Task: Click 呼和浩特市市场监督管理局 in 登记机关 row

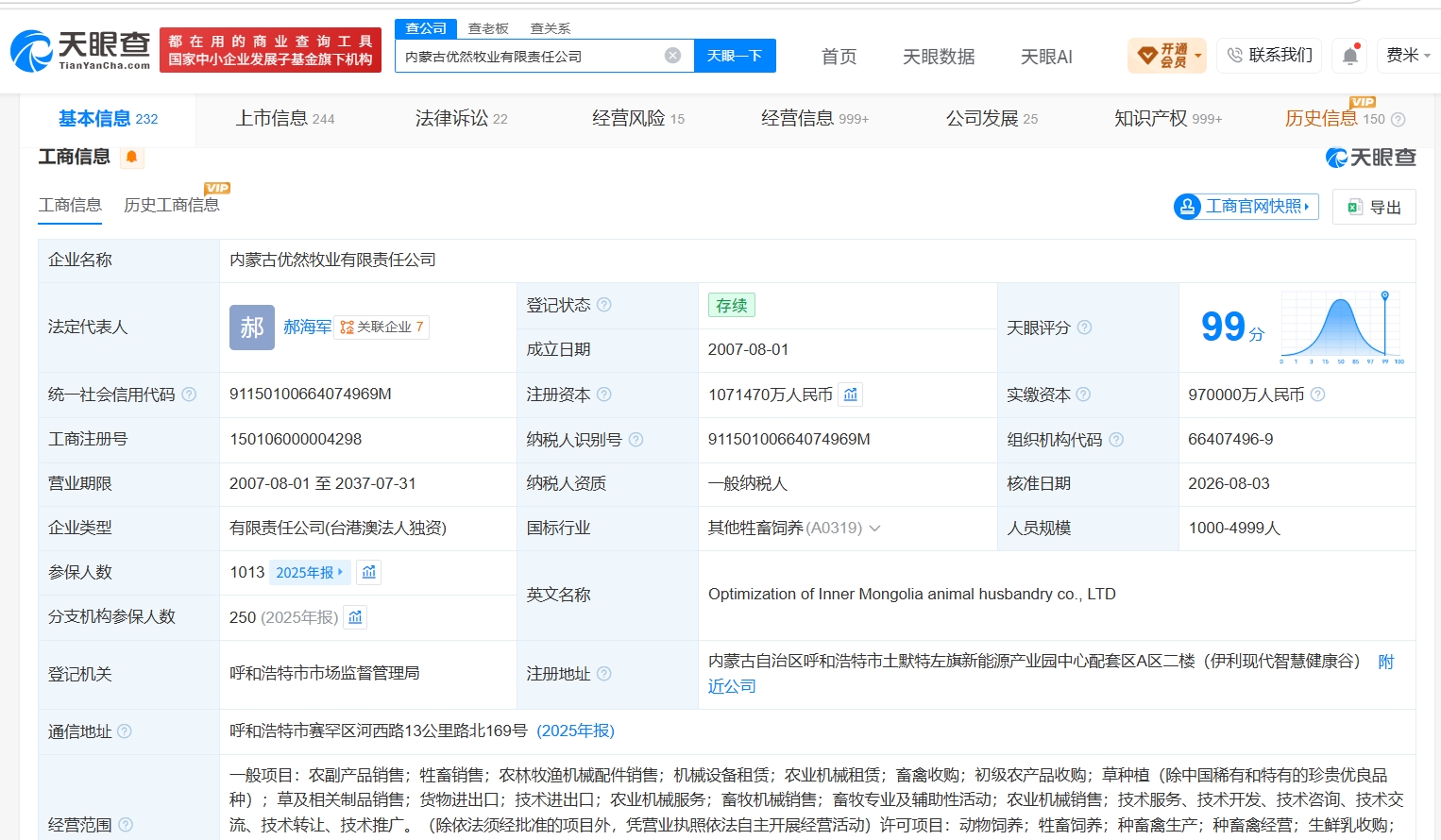Action: pos(325,674)
